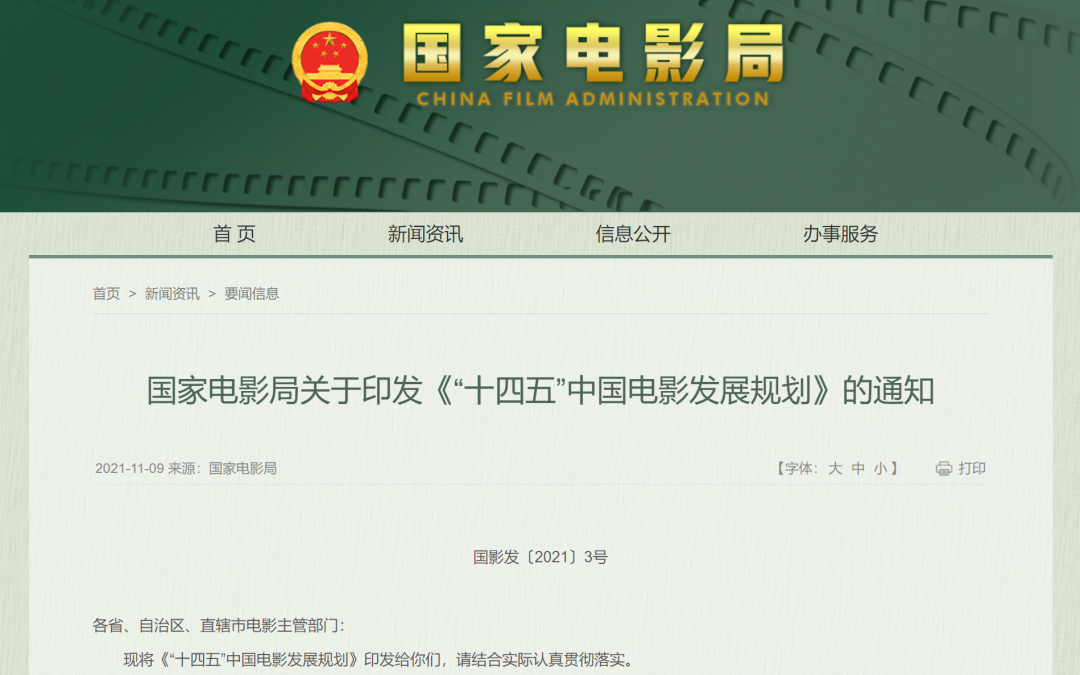Set font size to 中
Viewport: 1080px width, 675px height.
[x=858, y=469]
